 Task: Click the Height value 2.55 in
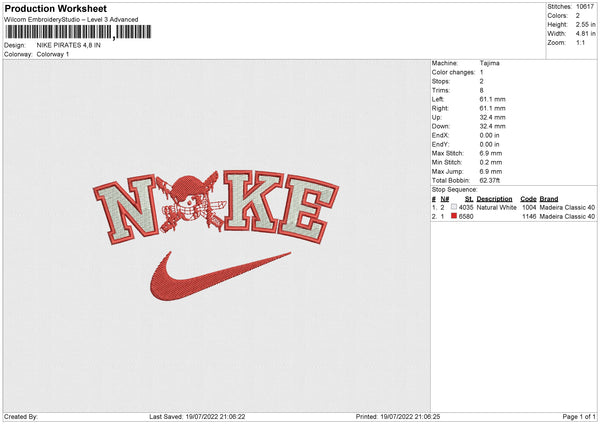coord(585,24)
